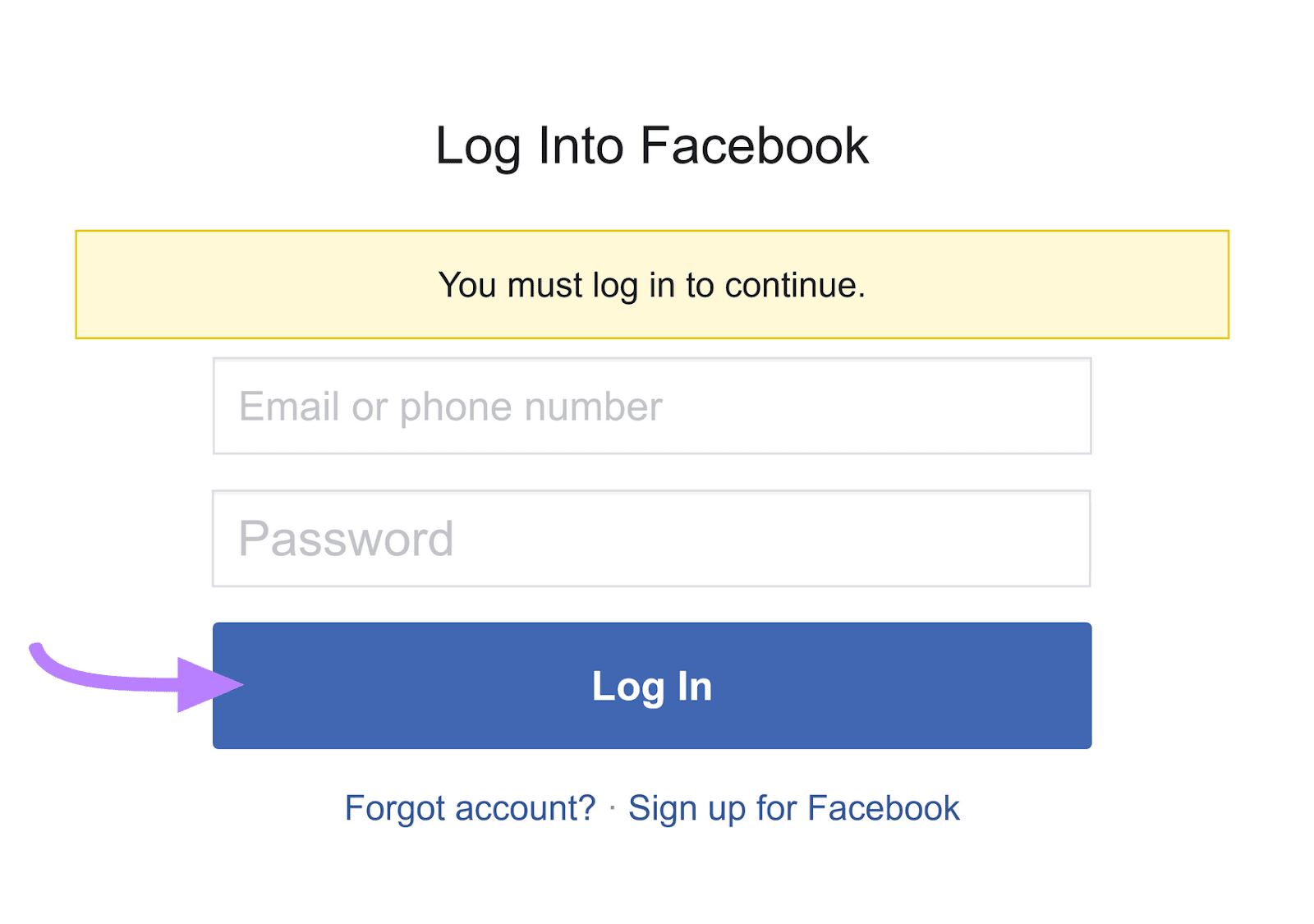Click the Password field
Viewport: 1314px width, 924px height.
[x=652, y=538]
